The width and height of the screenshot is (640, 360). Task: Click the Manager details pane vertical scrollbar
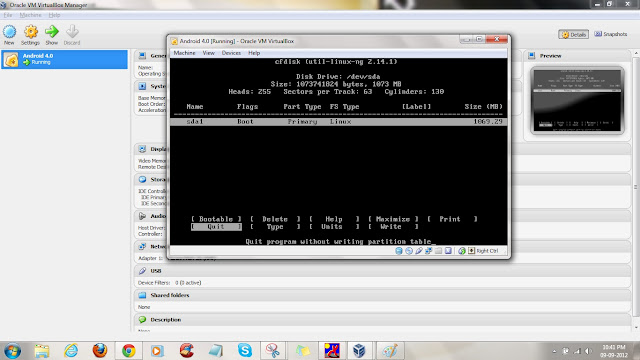[636, 188]
